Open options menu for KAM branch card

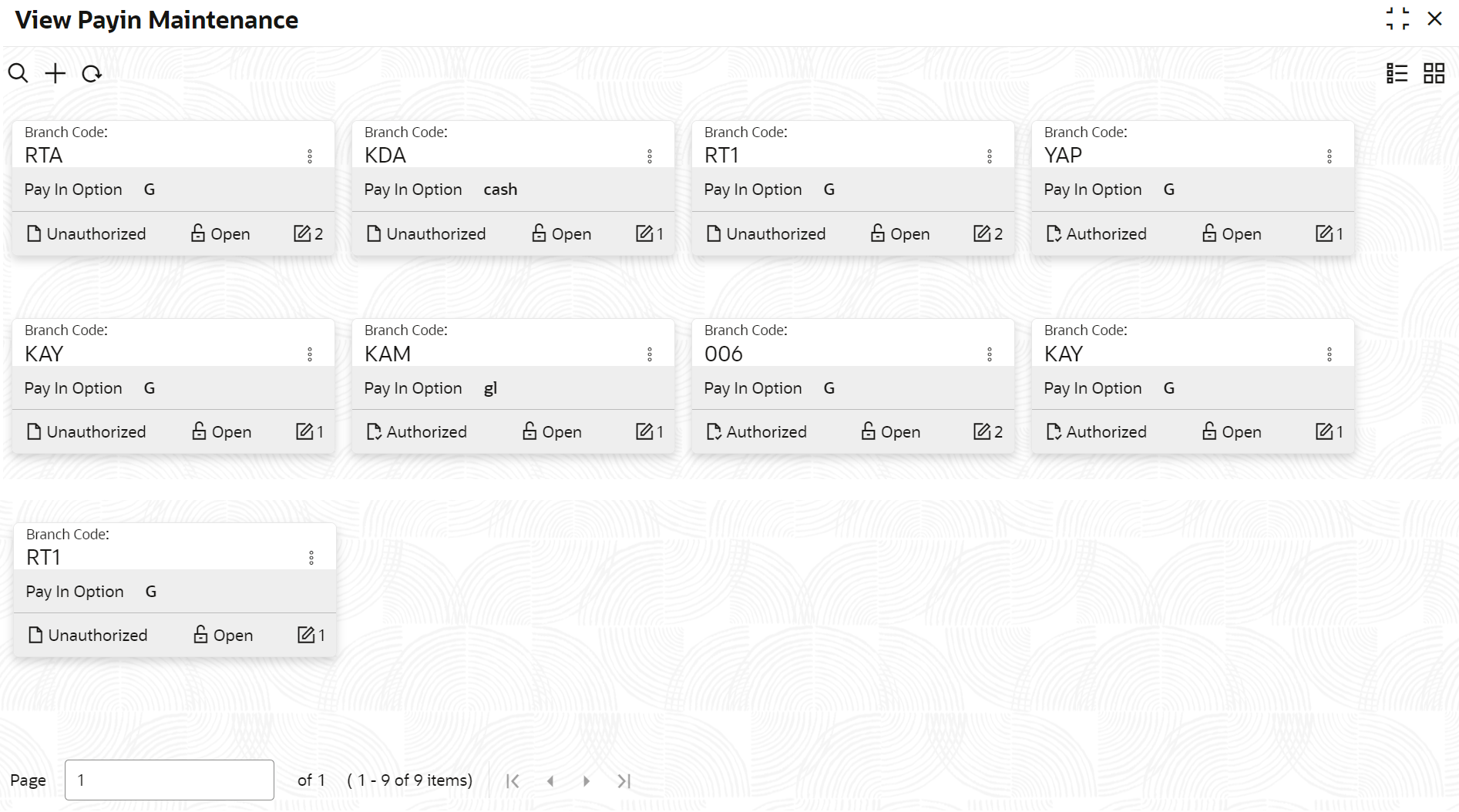(x=650, y=354)
